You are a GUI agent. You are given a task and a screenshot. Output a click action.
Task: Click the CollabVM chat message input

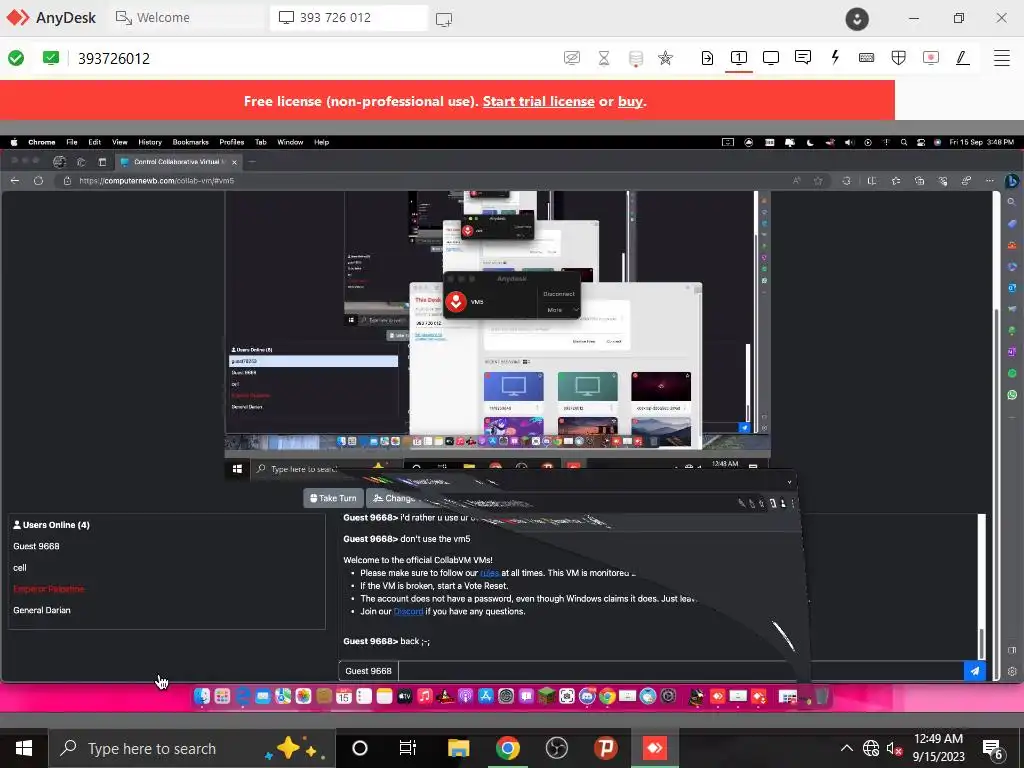pos(680,671)
